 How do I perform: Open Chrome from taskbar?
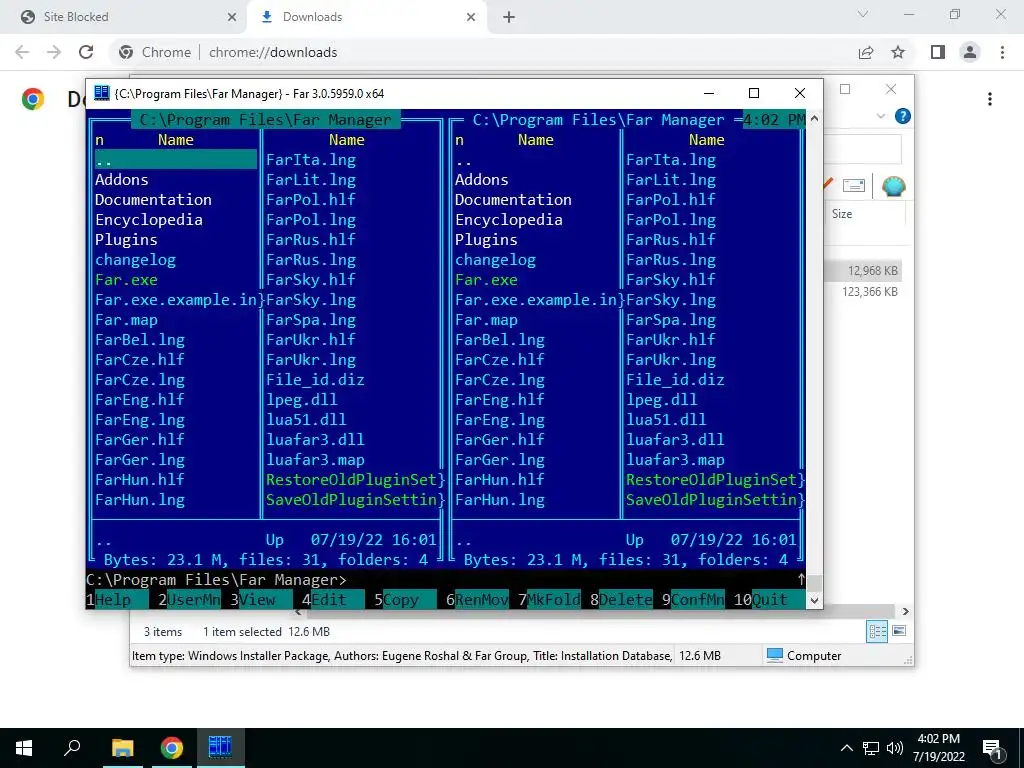click(x=172, y=748)
